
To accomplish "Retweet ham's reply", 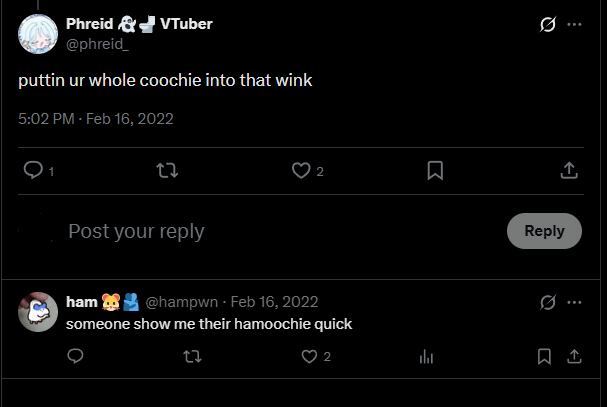I will point(192,356).
